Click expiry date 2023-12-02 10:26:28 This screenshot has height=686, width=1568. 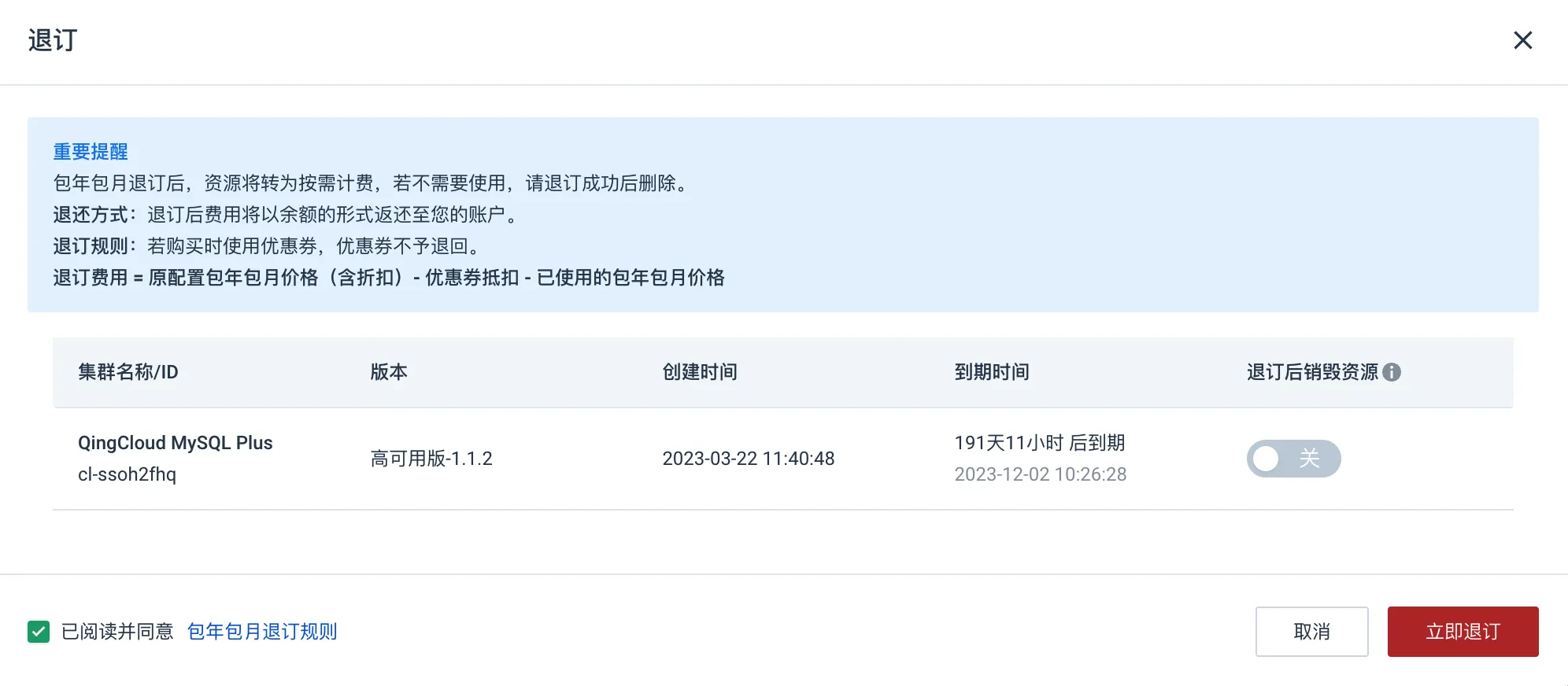click(1041, 474)
